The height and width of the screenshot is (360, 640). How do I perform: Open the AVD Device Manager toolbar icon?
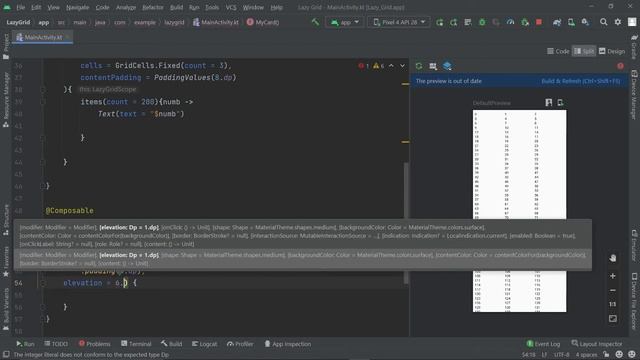click(571, 22)
